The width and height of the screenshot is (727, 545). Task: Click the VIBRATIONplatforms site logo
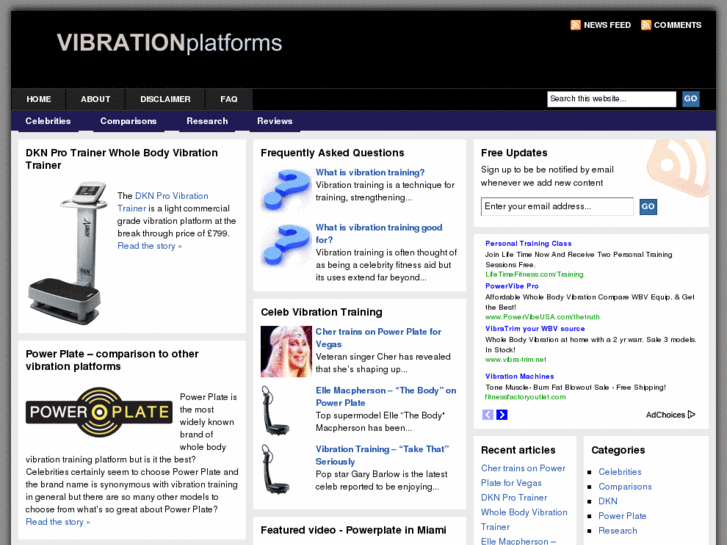tap(169, 43)
